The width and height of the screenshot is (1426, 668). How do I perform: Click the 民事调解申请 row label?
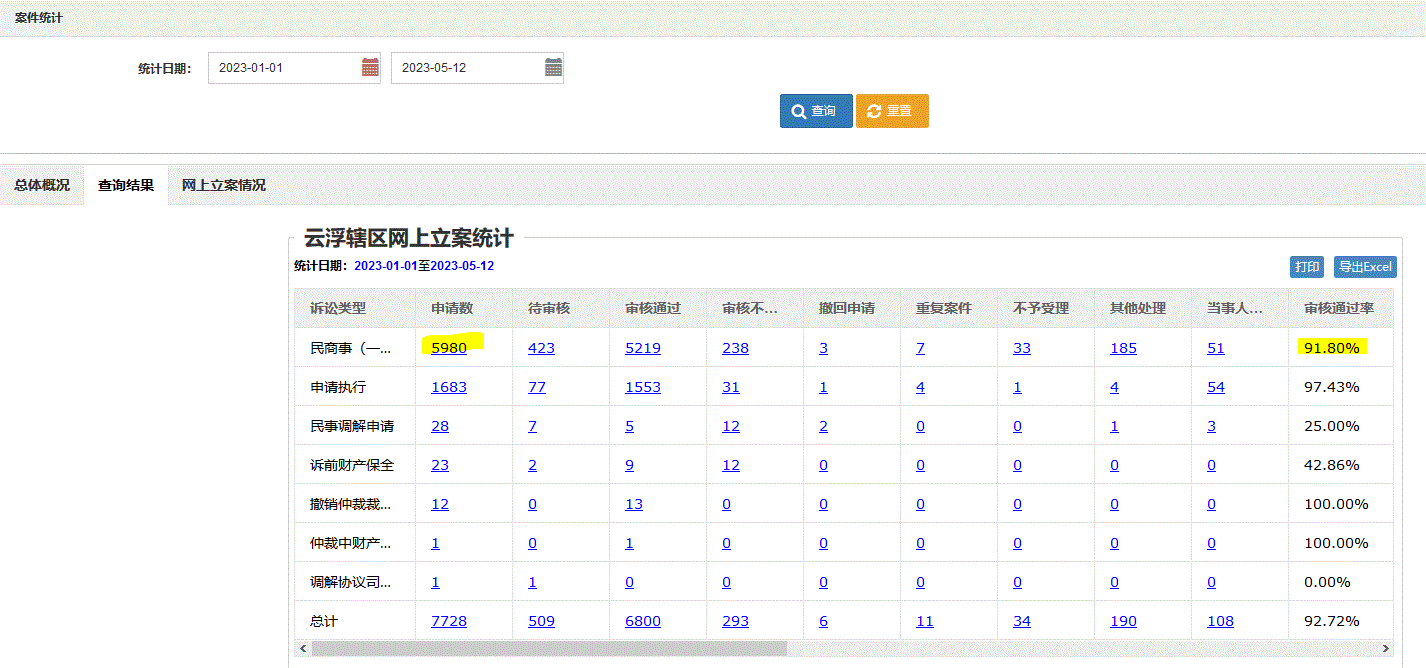[x=352, y=426]
